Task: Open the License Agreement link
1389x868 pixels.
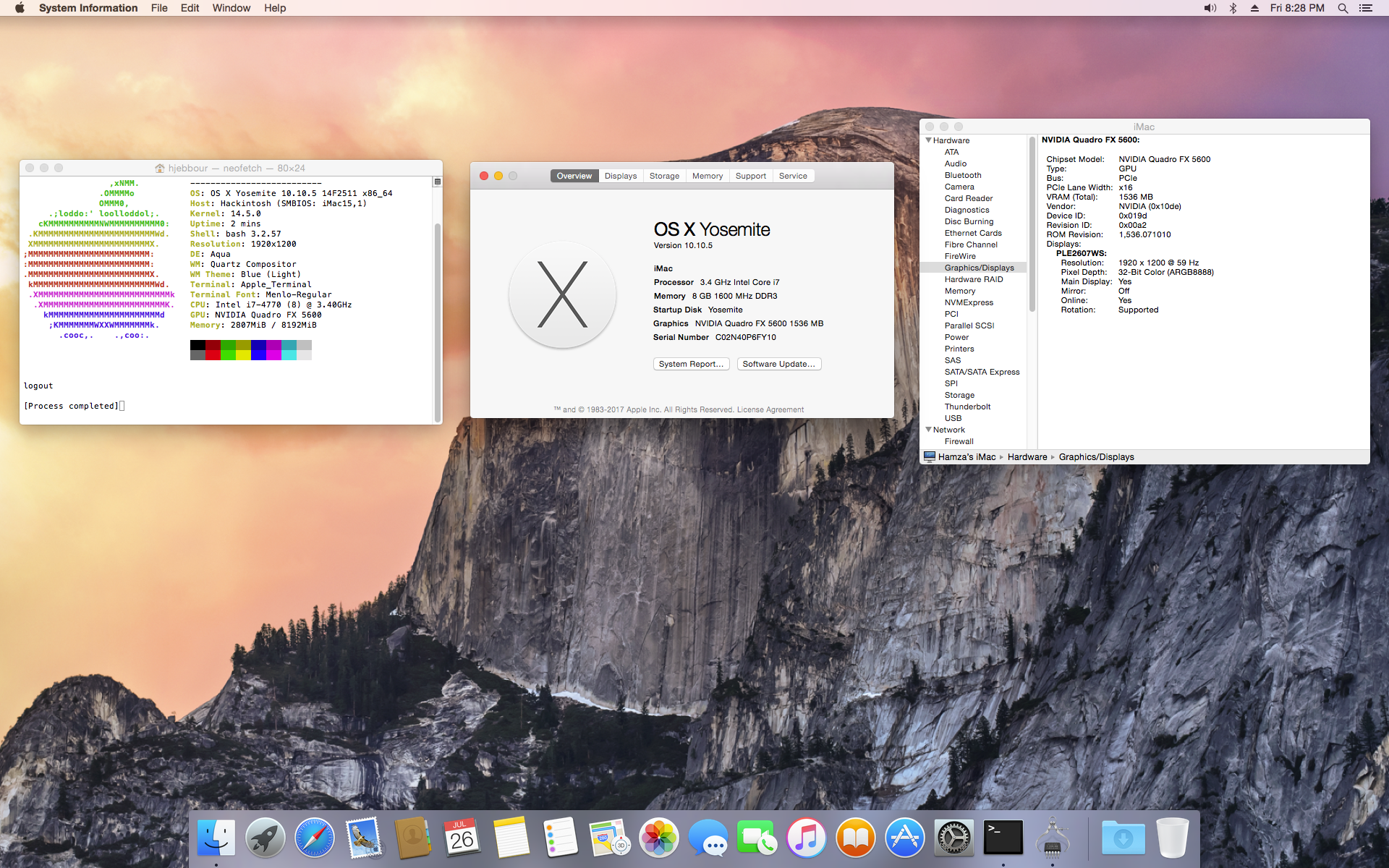Action: click(x=770, y=409)
